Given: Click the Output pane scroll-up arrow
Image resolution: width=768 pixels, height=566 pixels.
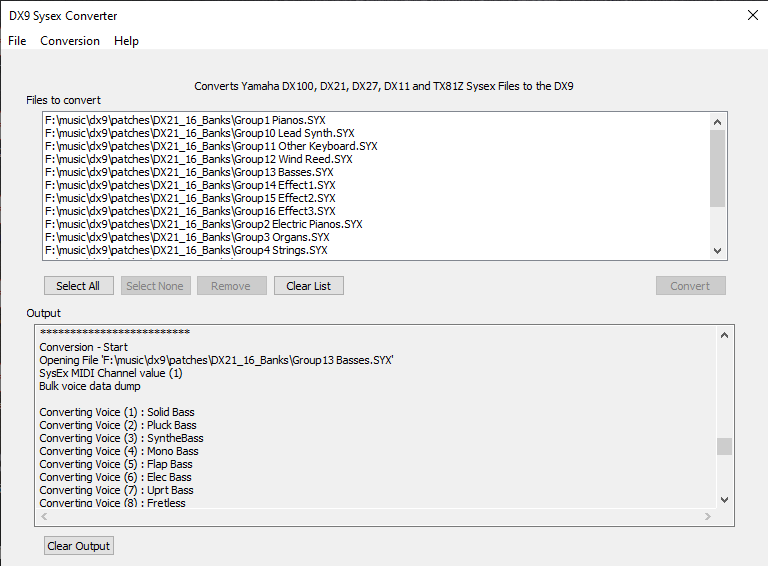Looking at the screenshot, I should pos(725,335).
